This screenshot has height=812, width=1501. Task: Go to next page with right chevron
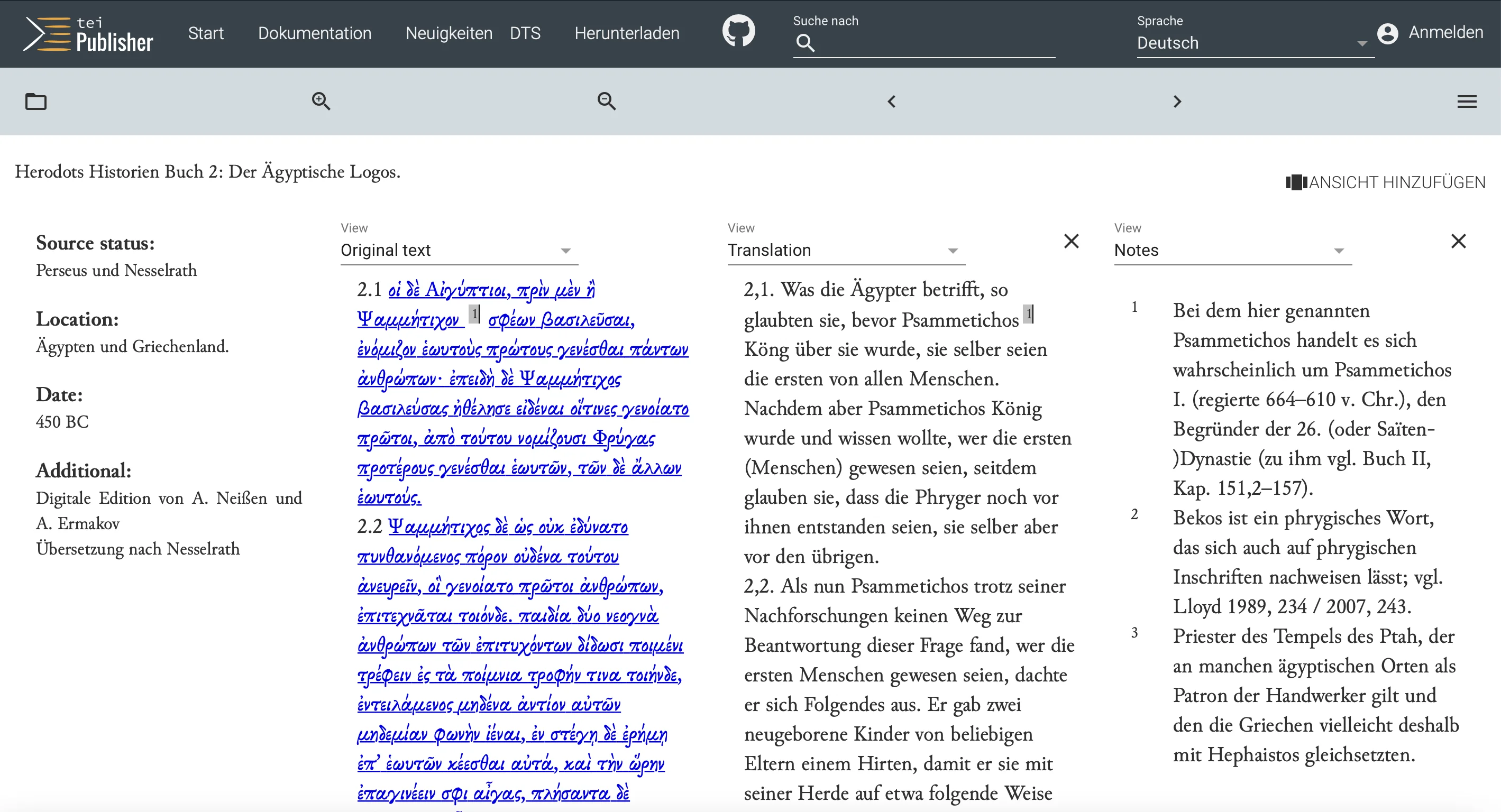pyautogui.click(x=1177, y=101)
